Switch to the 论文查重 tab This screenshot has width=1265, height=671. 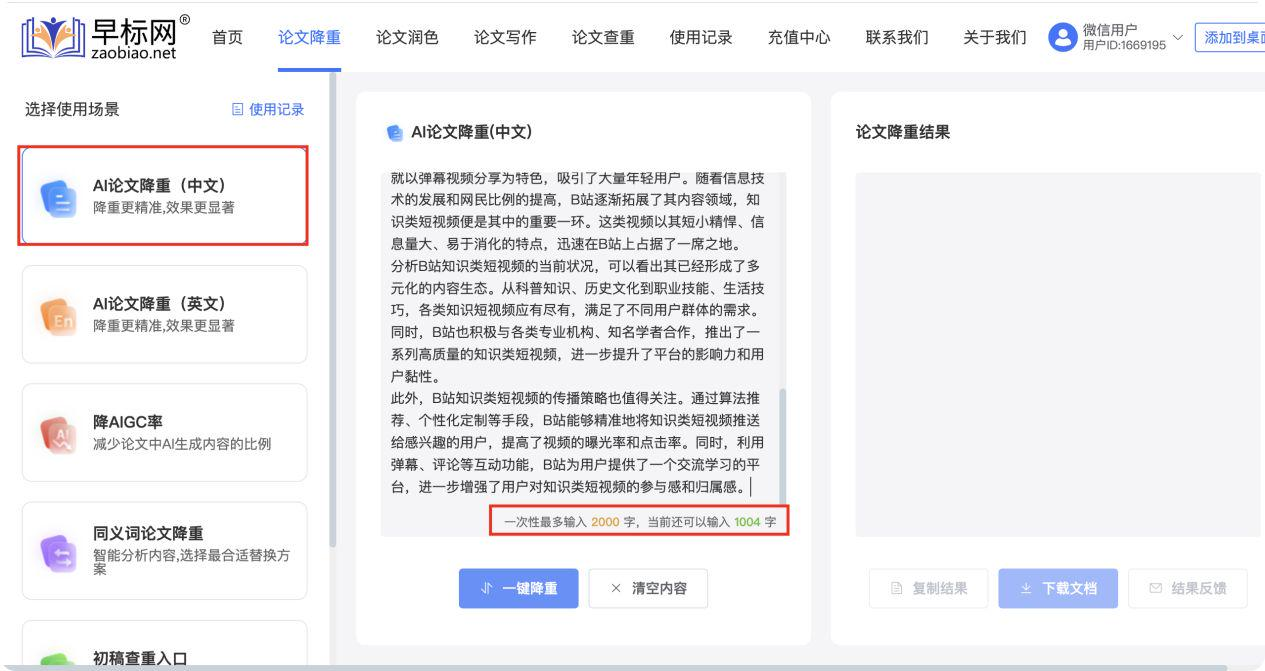603,37
